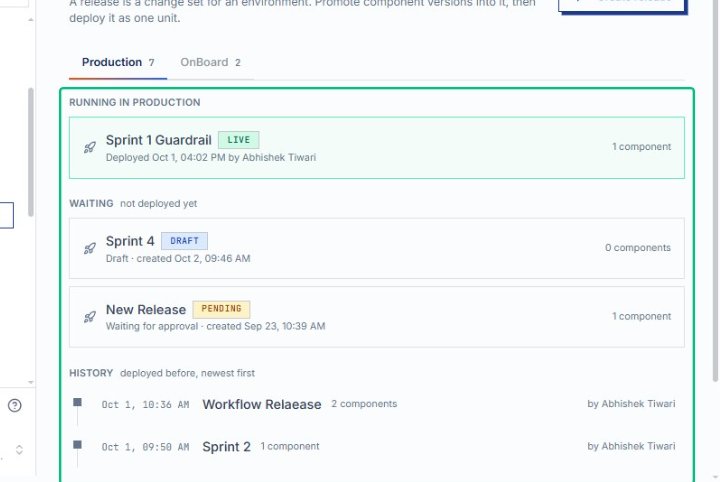Image resolution: width=720 pixels, height=482 pixels.
Task: Click the RUNNING IN PRODUCTION heading
Action: (x=135, y=102)
